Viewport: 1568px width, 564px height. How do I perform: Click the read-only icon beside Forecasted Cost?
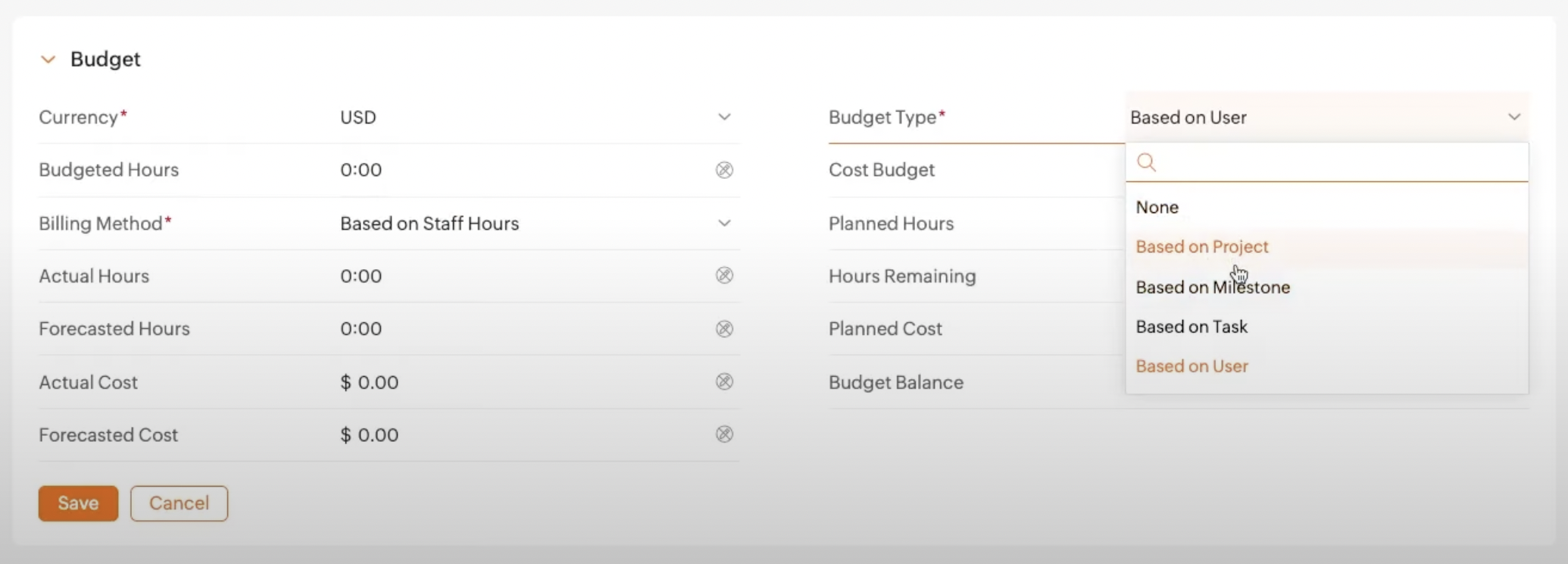[x=724, y=434]
